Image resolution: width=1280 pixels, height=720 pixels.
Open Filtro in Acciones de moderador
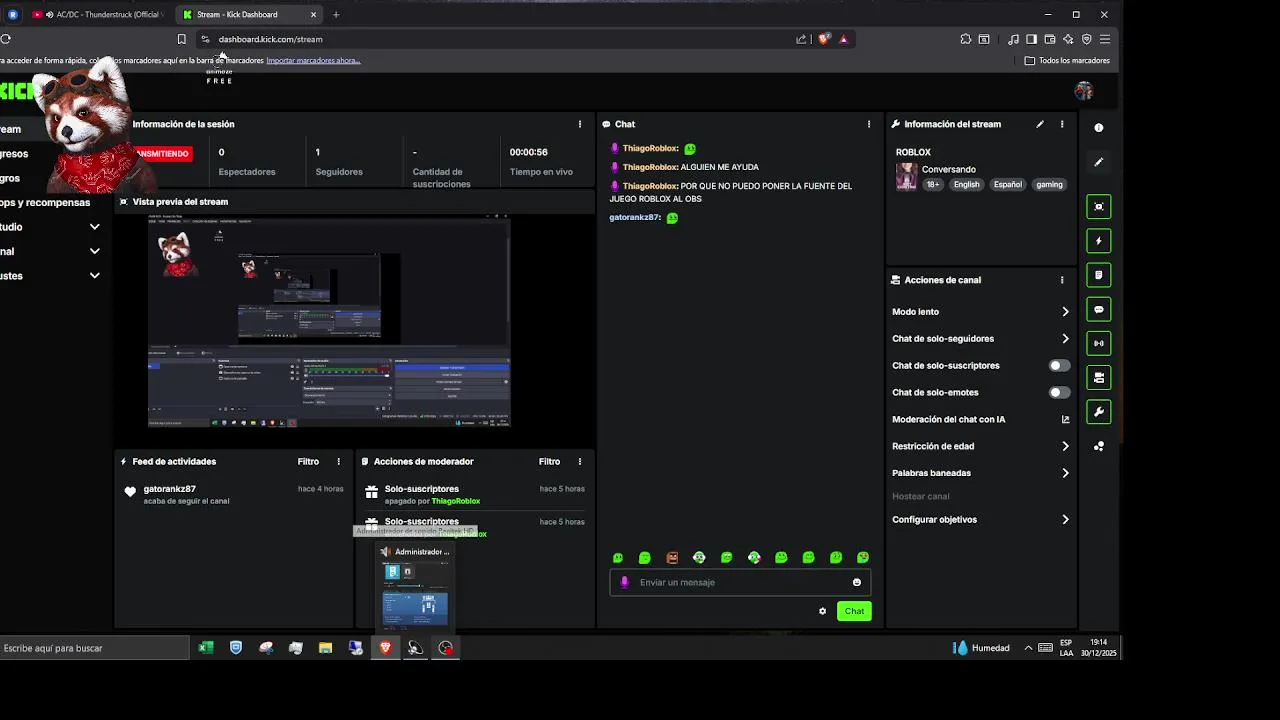click(x=549, y=461)
